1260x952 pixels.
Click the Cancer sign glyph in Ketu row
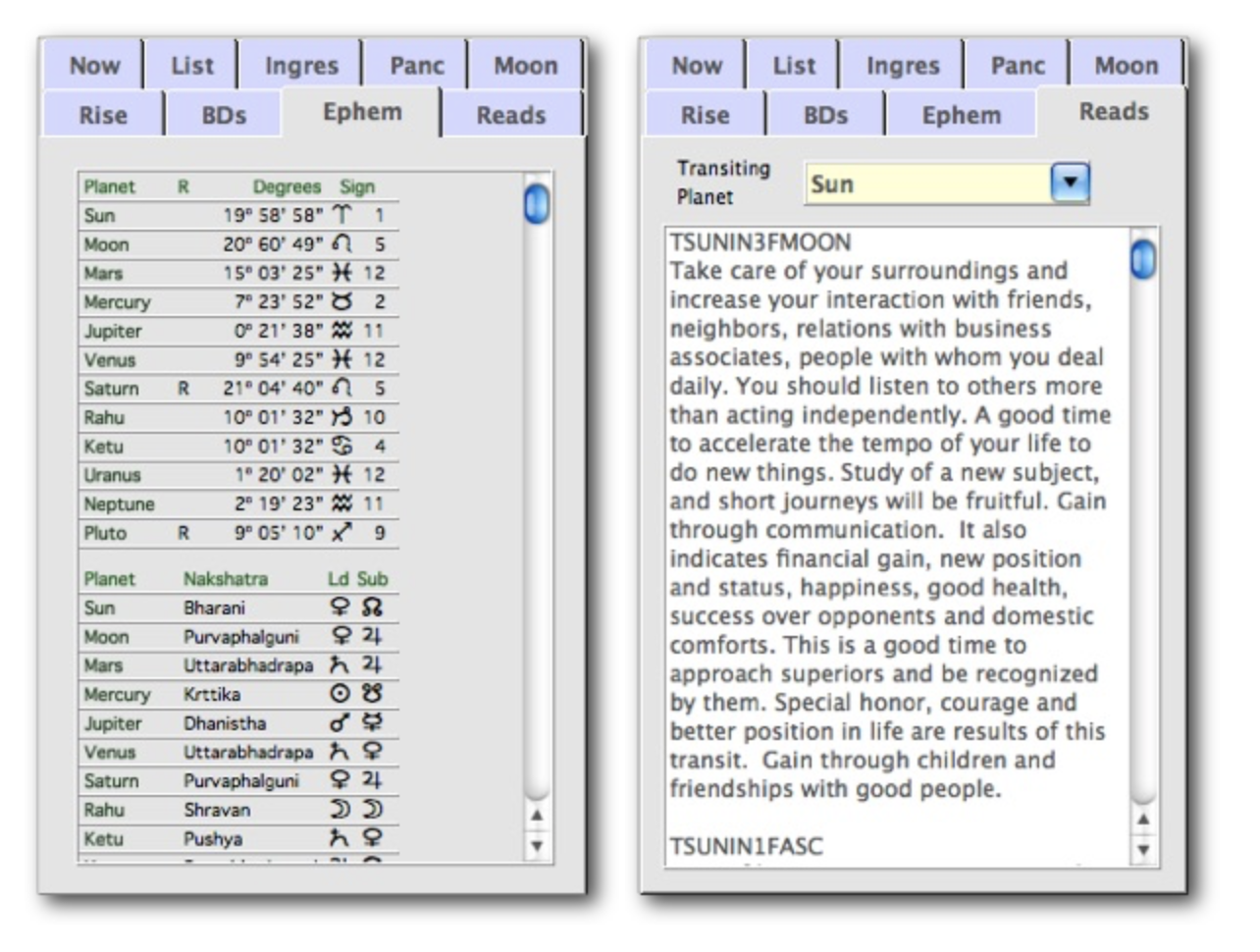click(x=341, y=446)
